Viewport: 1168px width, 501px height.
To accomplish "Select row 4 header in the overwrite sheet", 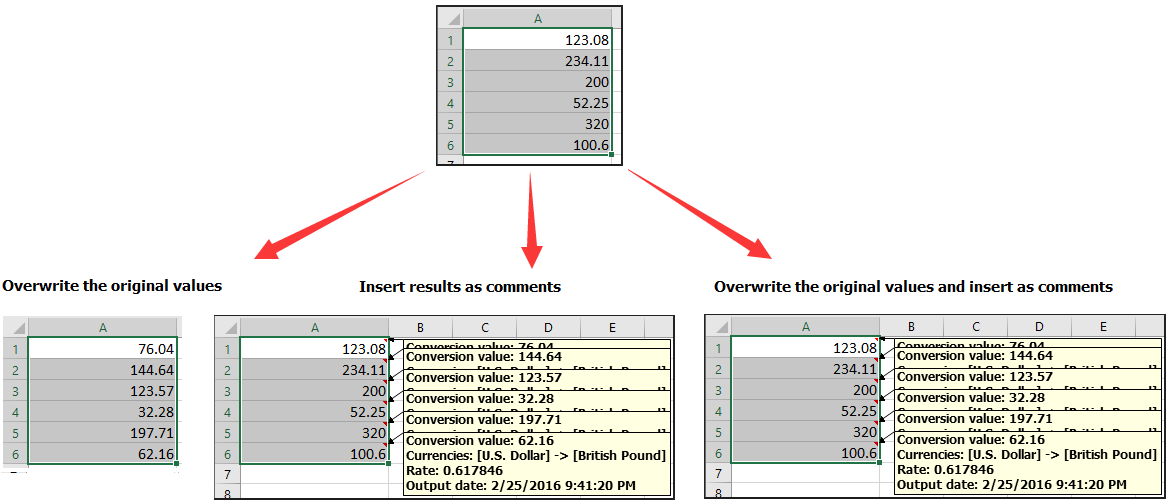I will coord(16,411).
